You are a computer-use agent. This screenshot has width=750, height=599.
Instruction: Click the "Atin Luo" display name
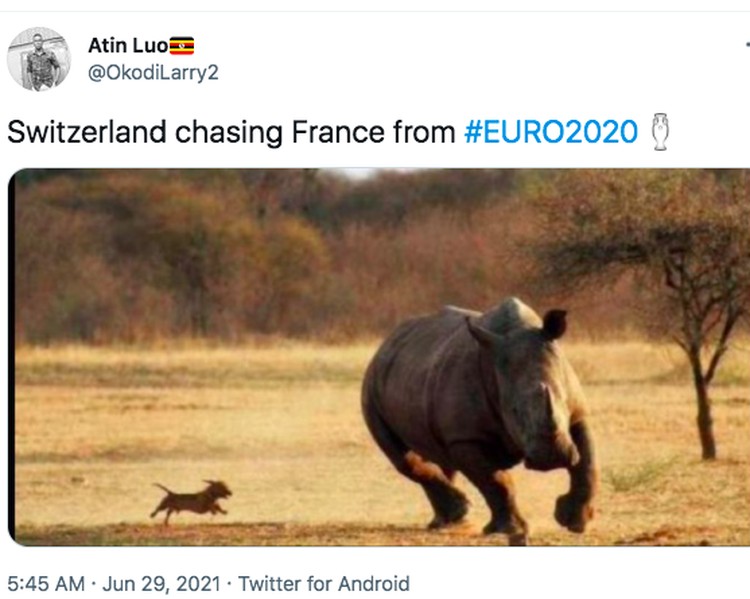pyautogui.click(x=128, y=46)
